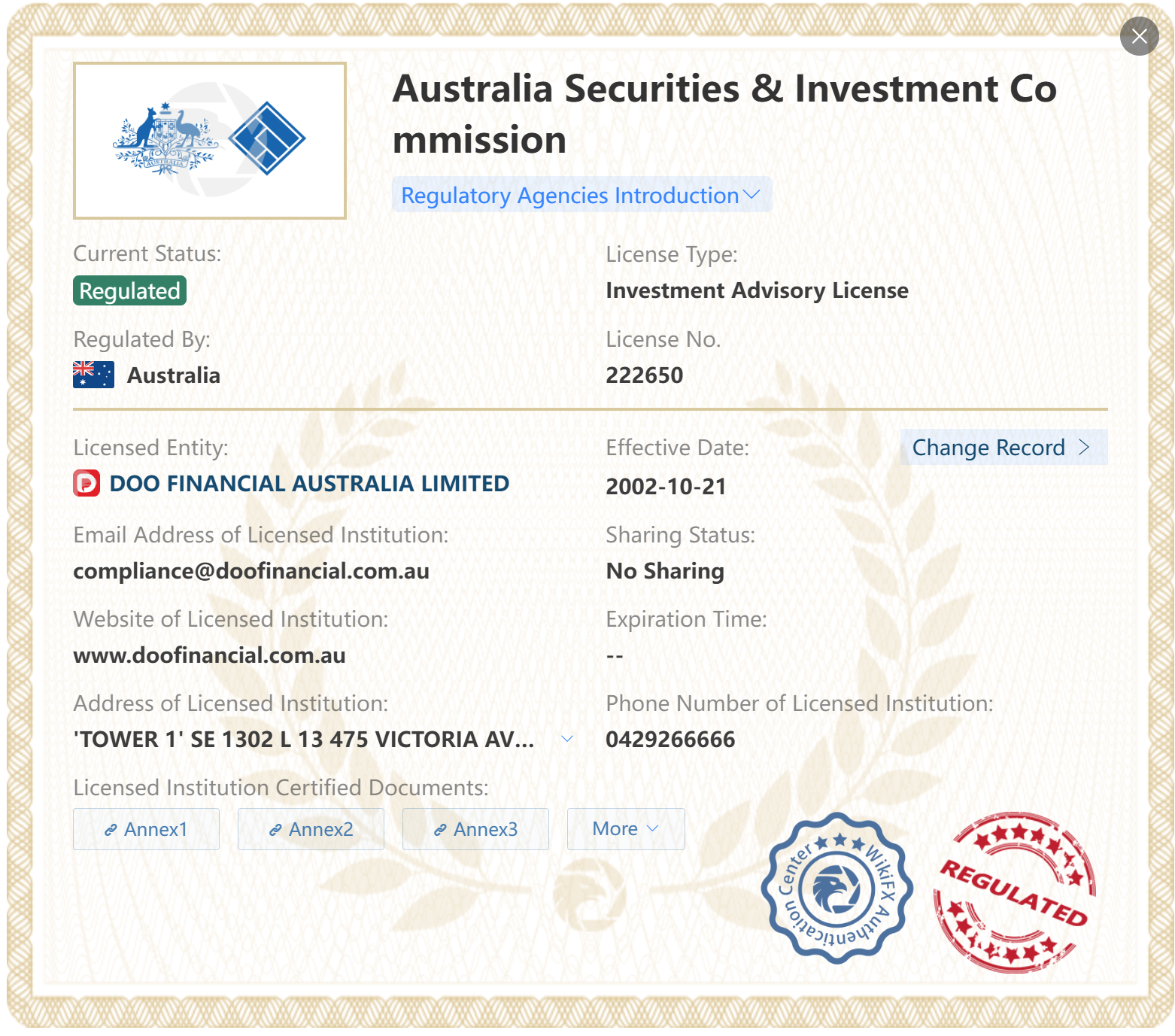Click the effective date 2002-10-21
1175x1036 pixels.
(666, 487)
